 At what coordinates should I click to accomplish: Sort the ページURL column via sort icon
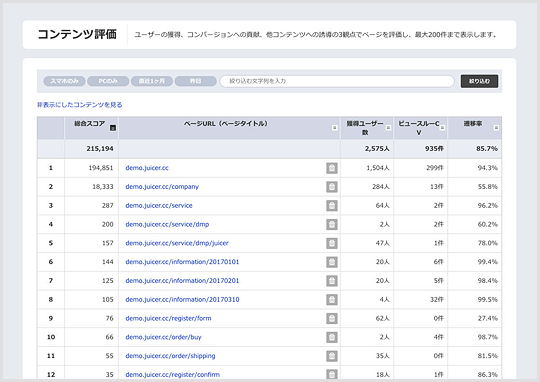click(x=334, y=128)
